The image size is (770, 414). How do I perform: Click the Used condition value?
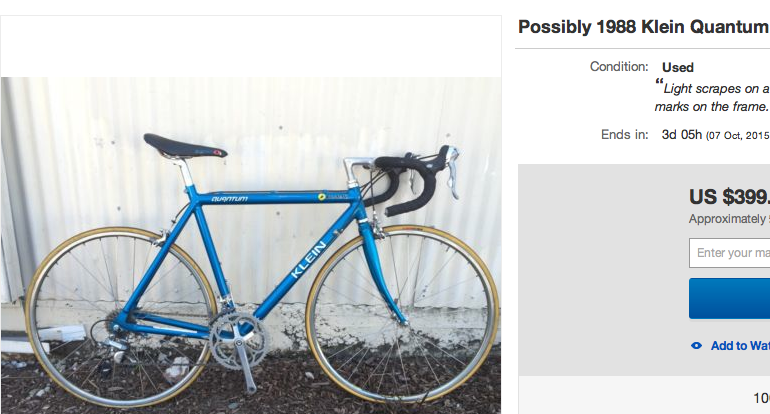[x=678, y=67]
